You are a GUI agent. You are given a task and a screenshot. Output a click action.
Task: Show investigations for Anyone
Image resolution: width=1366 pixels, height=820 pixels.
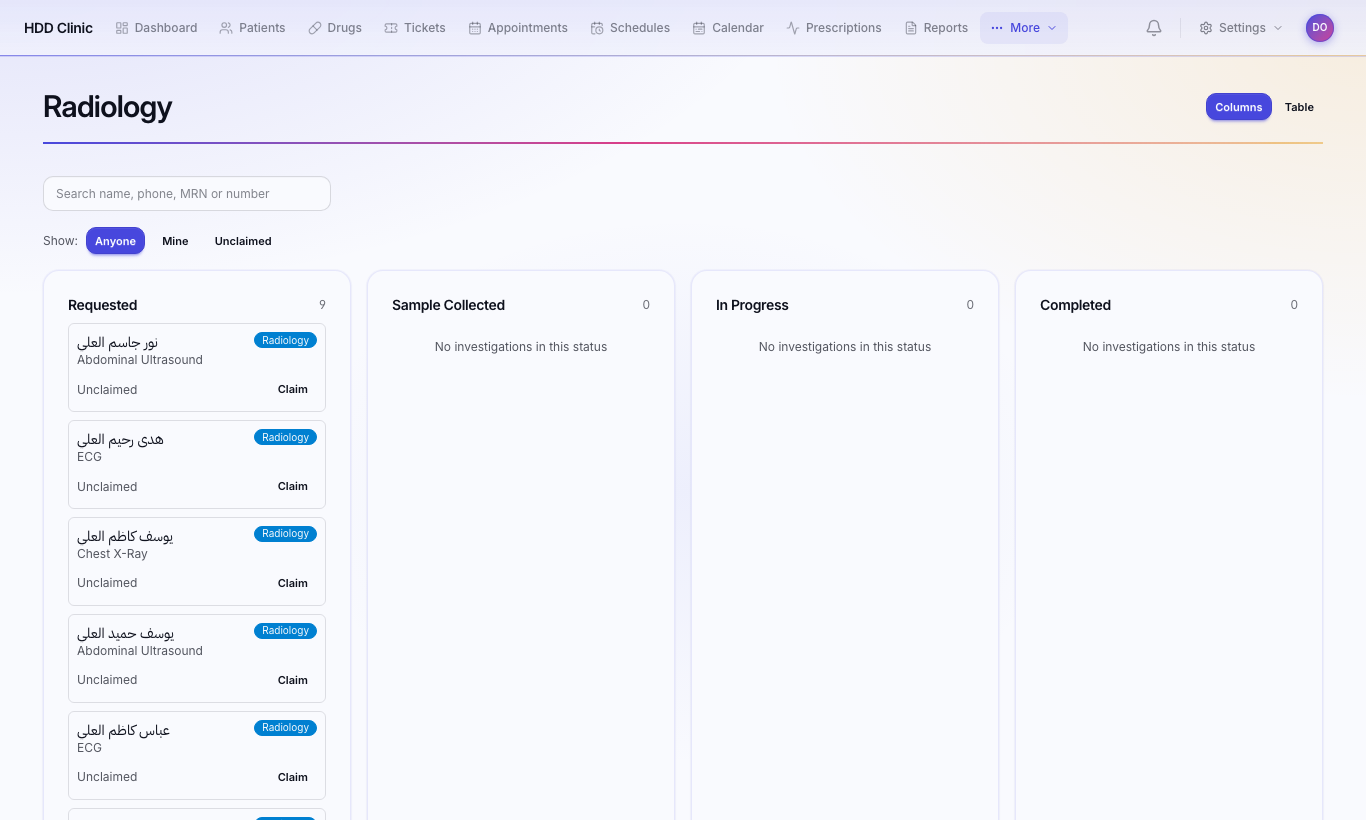pos(115,241)
